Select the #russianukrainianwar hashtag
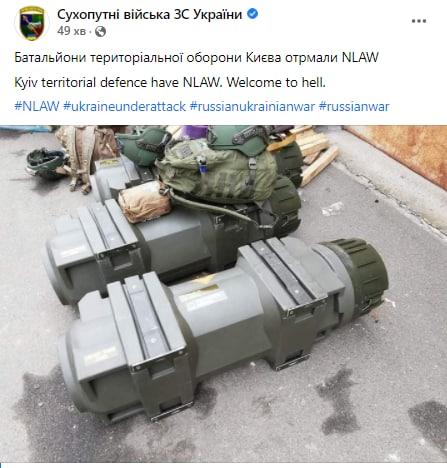This screenshot has height=468, width=447. click(x=252, y=107)
